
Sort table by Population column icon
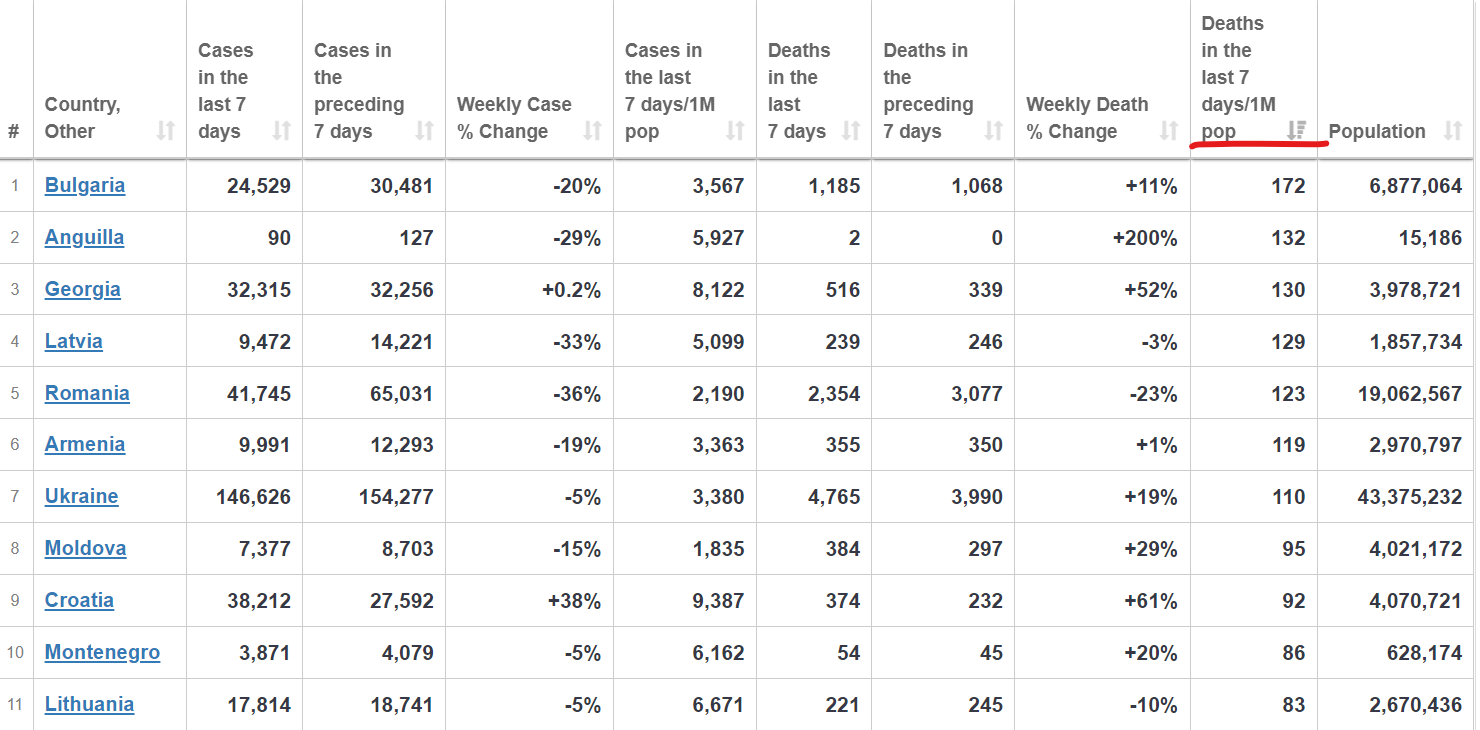click(1453, 131)
